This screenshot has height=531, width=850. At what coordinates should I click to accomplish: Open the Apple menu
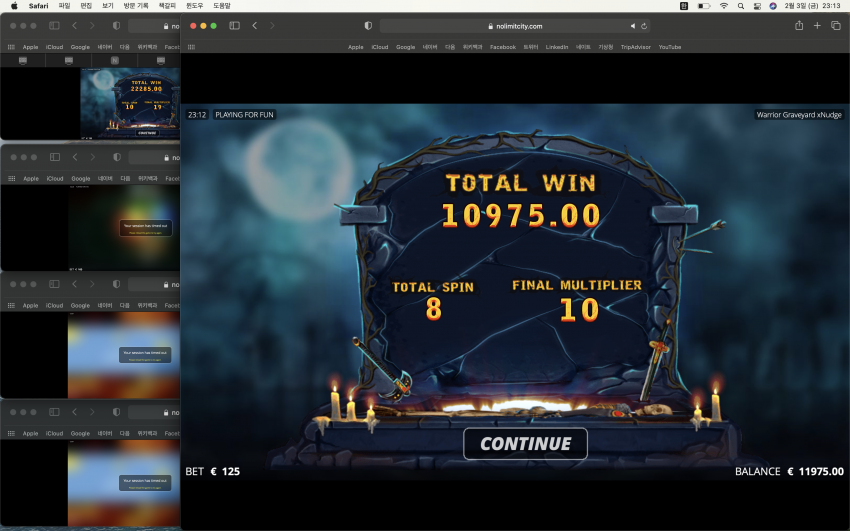(x=14, y=5)
